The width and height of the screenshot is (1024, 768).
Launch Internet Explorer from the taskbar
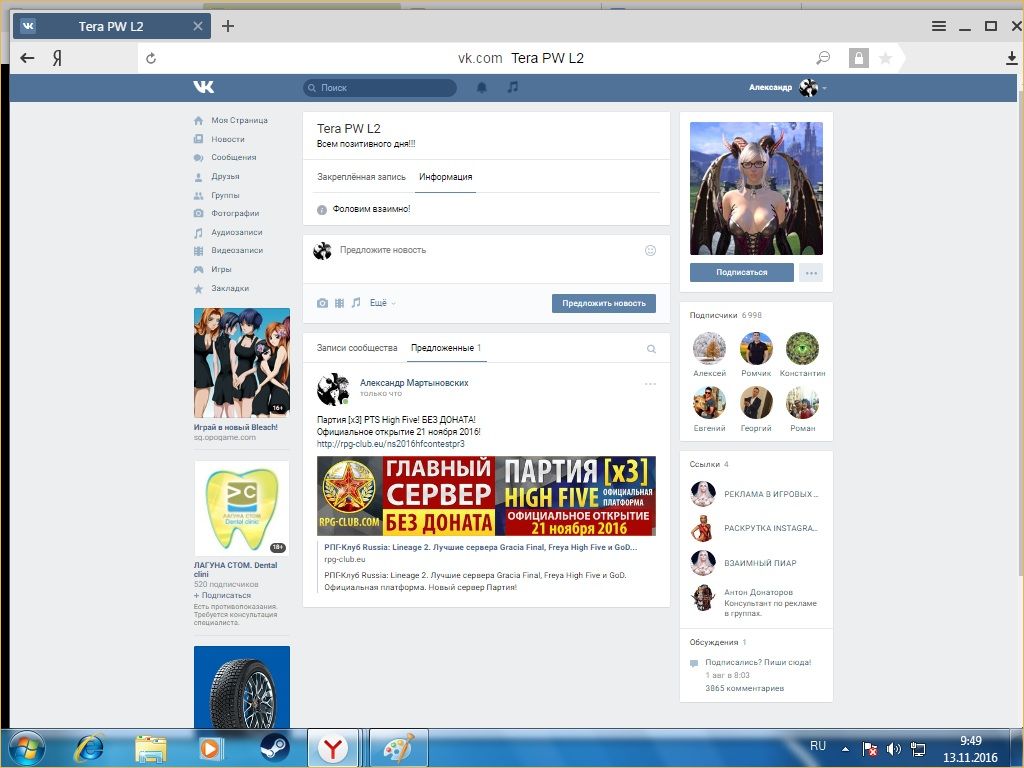coord(88,748)
